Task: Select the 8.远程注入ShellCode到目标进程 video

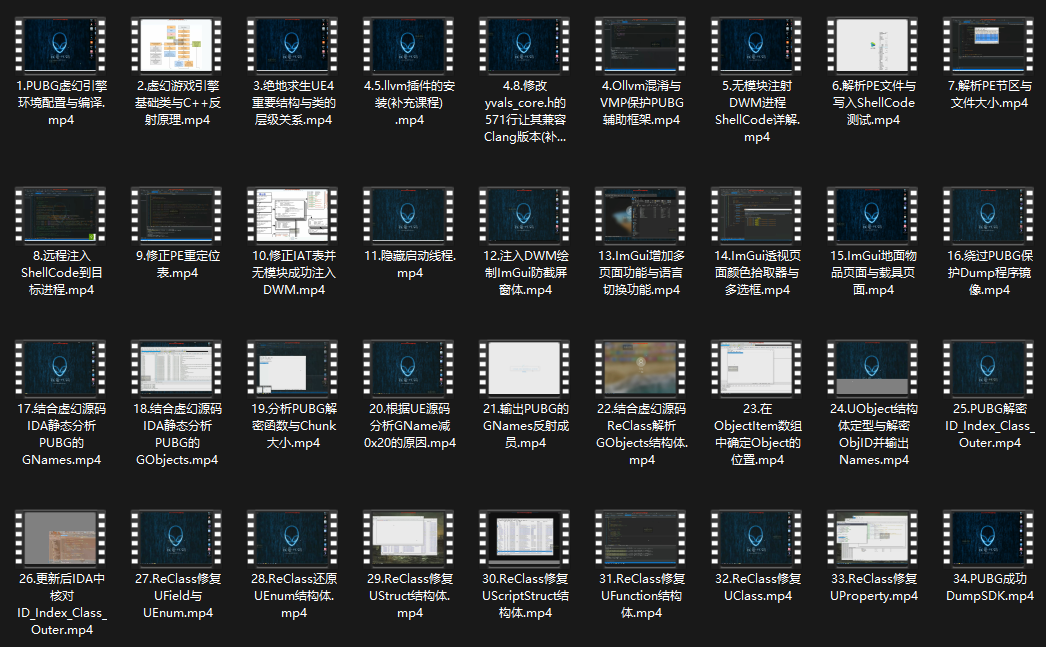Action: [x=61, y=217]
